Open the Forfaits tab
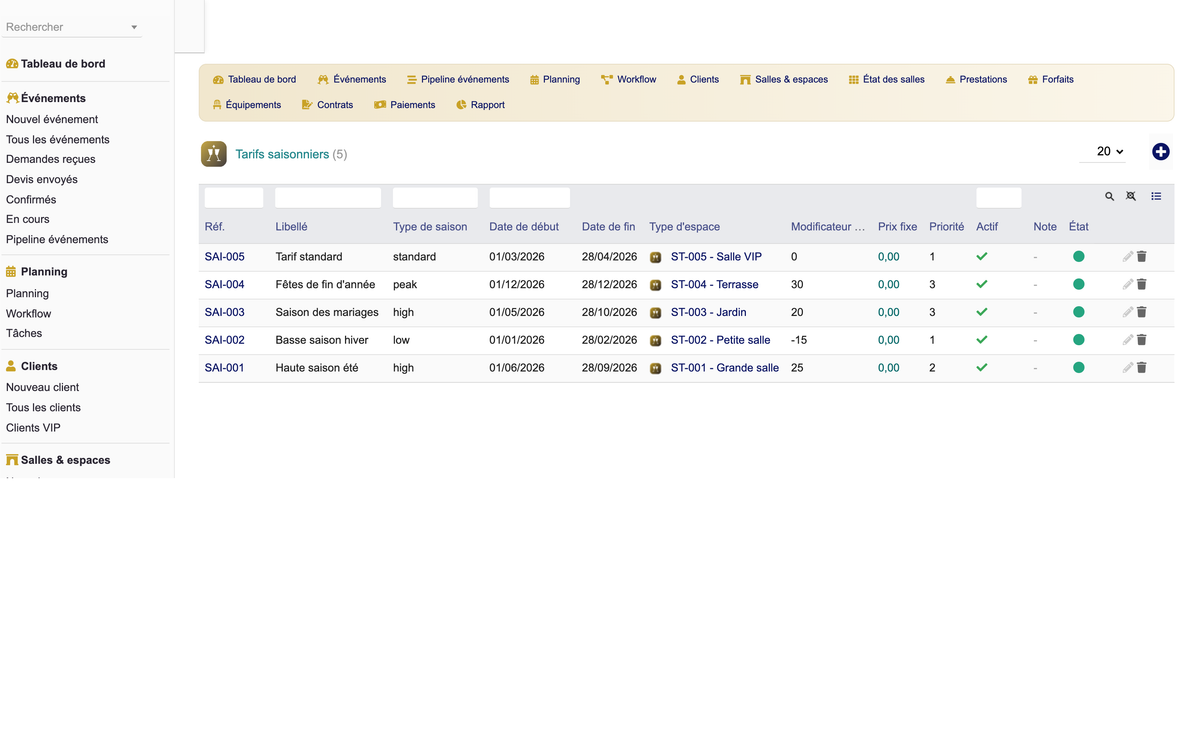1200x743 pixels. tap(1051, 80)
